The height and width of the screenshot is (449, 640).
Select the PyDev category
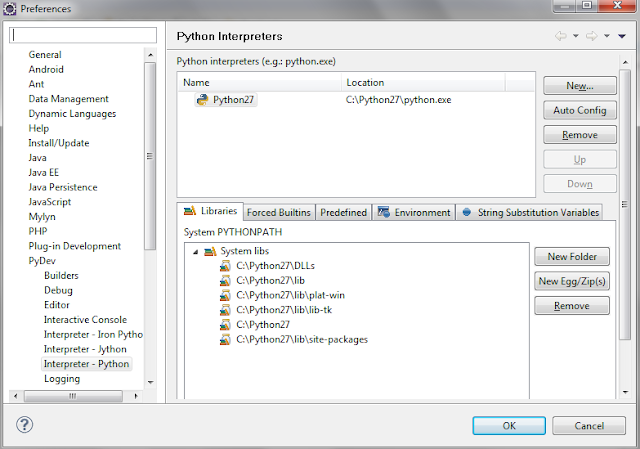(42, 260)
